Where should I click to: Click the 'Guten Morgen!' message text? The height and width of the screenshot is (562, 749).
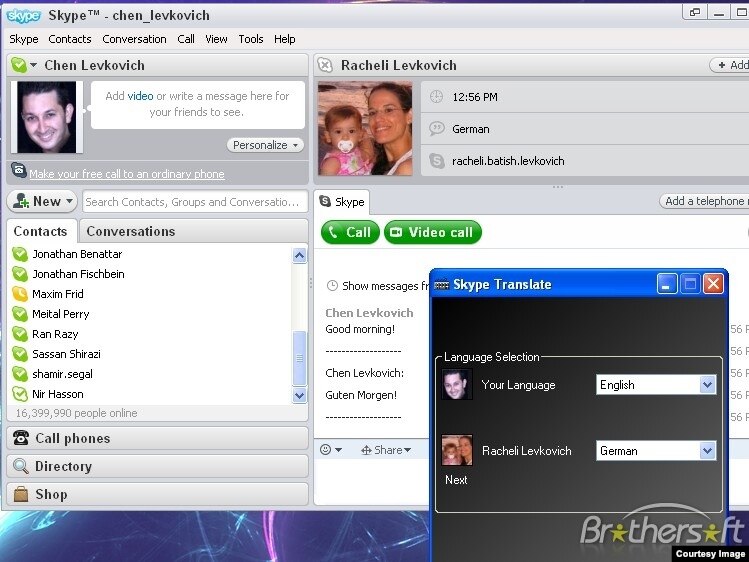361,395
